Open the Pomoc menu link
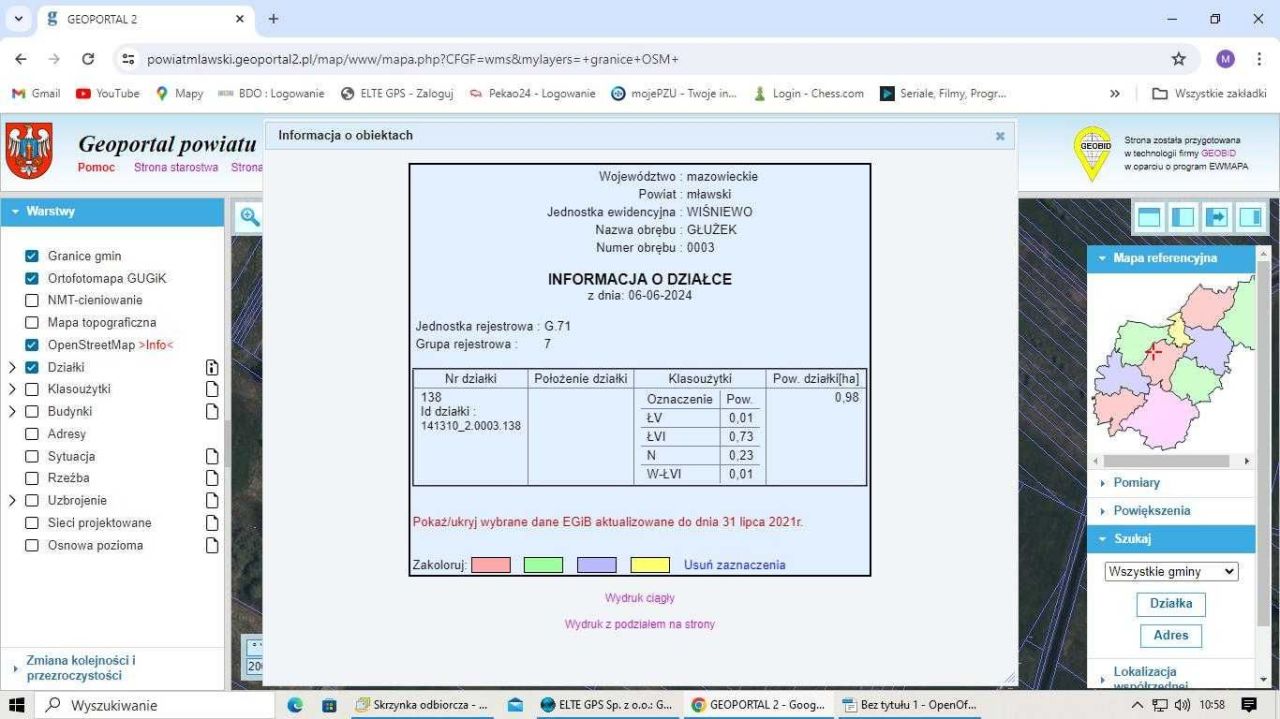The height and width of the screenshot is (719, 1280). 96,167
